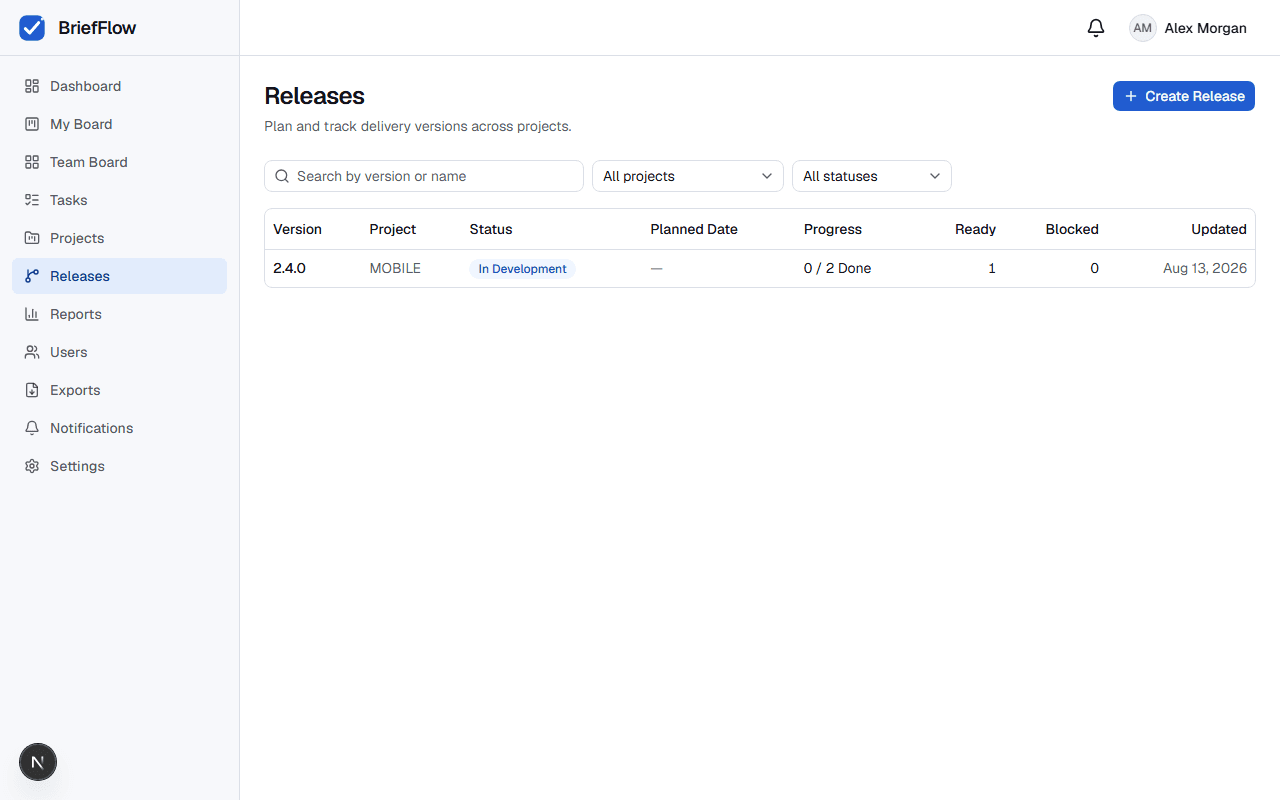
Task: Click the Projects folder icon
Action: (x=32, y=238)
